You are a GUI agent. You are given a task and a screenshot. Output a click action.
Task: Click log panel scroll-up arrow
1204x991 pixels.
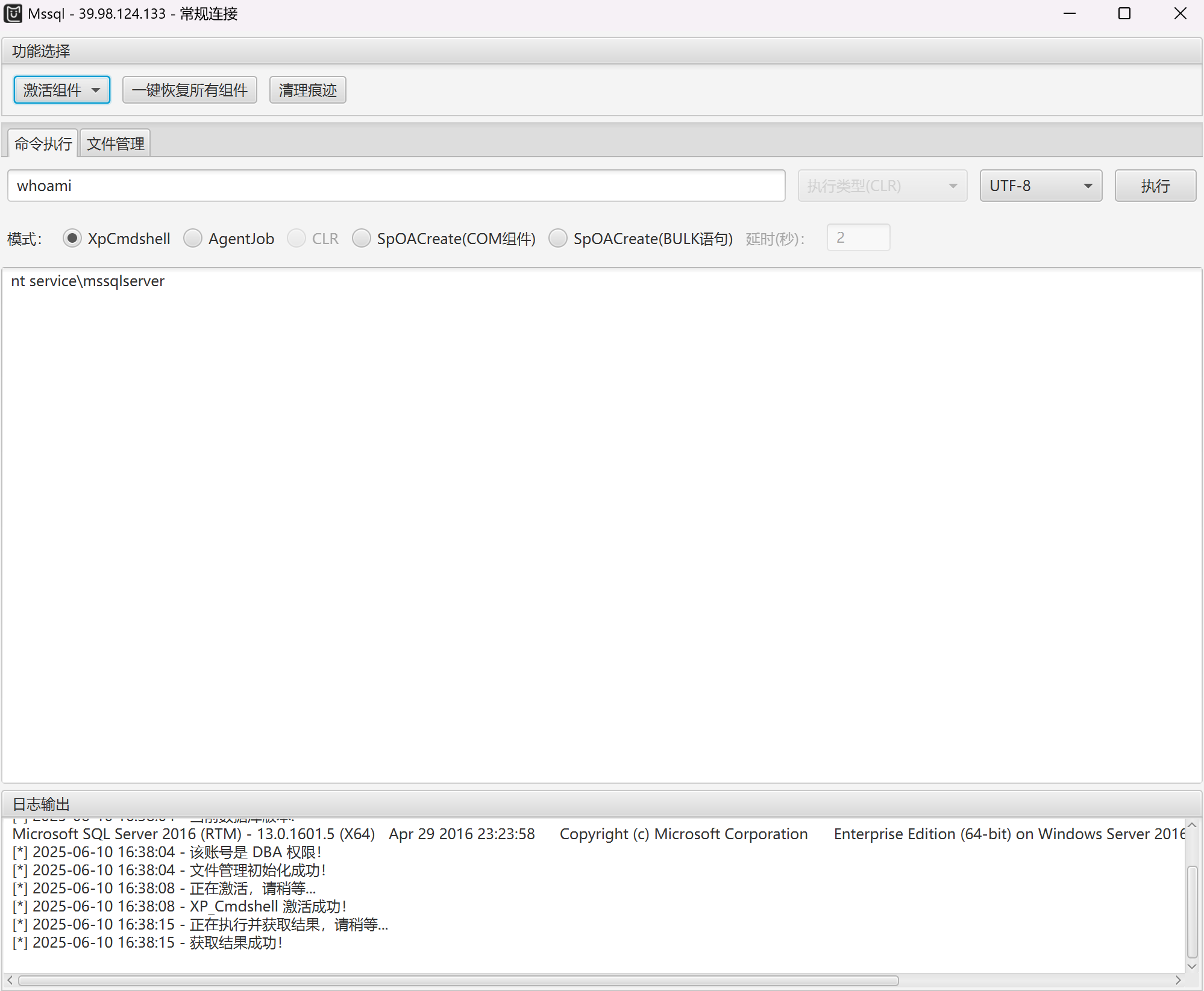coord(1192,825)
